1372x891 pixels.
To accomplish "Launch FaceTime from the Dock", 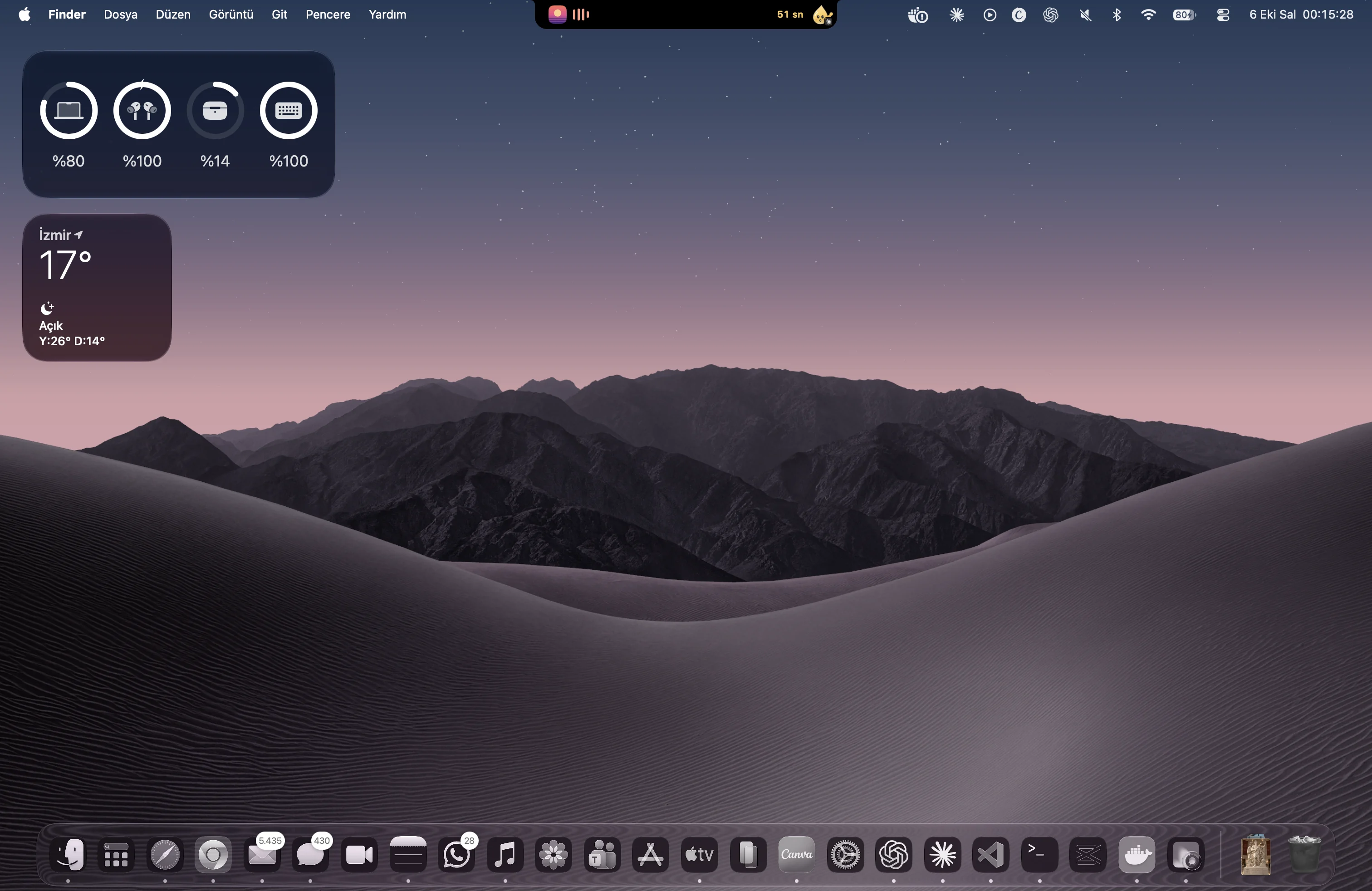I will pos(359,854).
